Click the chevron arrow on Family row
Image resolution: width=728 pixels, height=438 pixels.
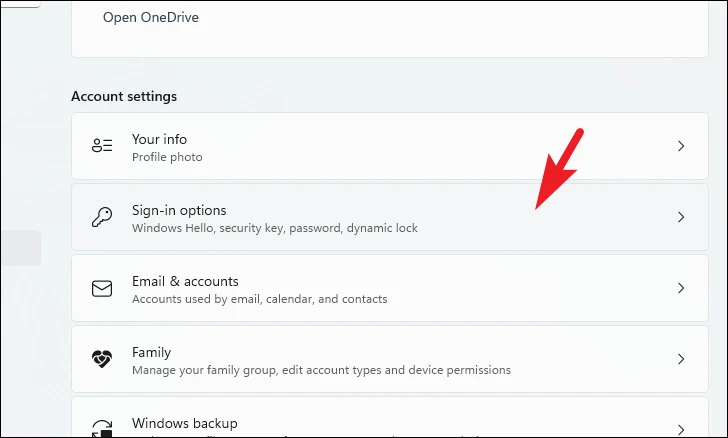coord(681,359)
